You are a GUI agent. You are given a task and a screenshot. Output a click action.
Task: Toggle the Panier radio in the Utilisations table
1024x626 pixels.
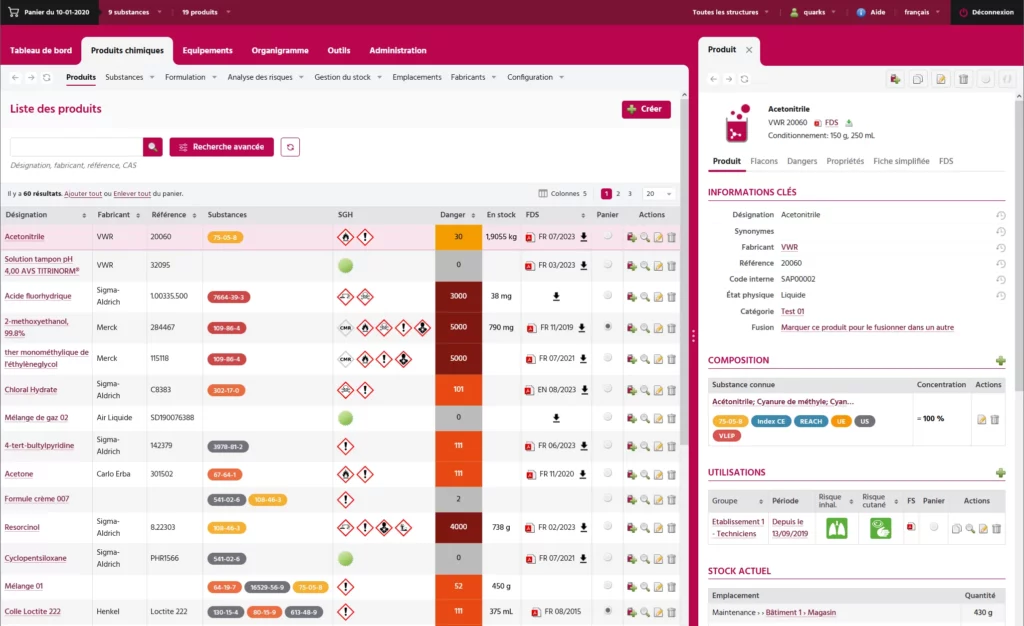[x=933, y=527]
